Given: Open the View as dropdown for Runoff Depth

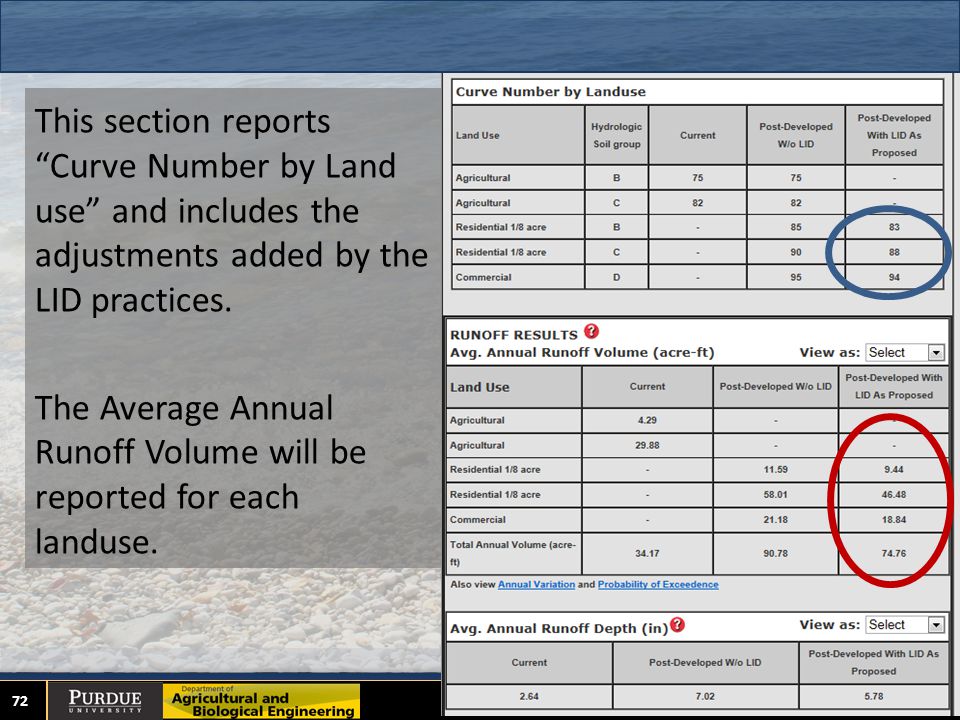Looking at the screenshot, I should (904, 624).
